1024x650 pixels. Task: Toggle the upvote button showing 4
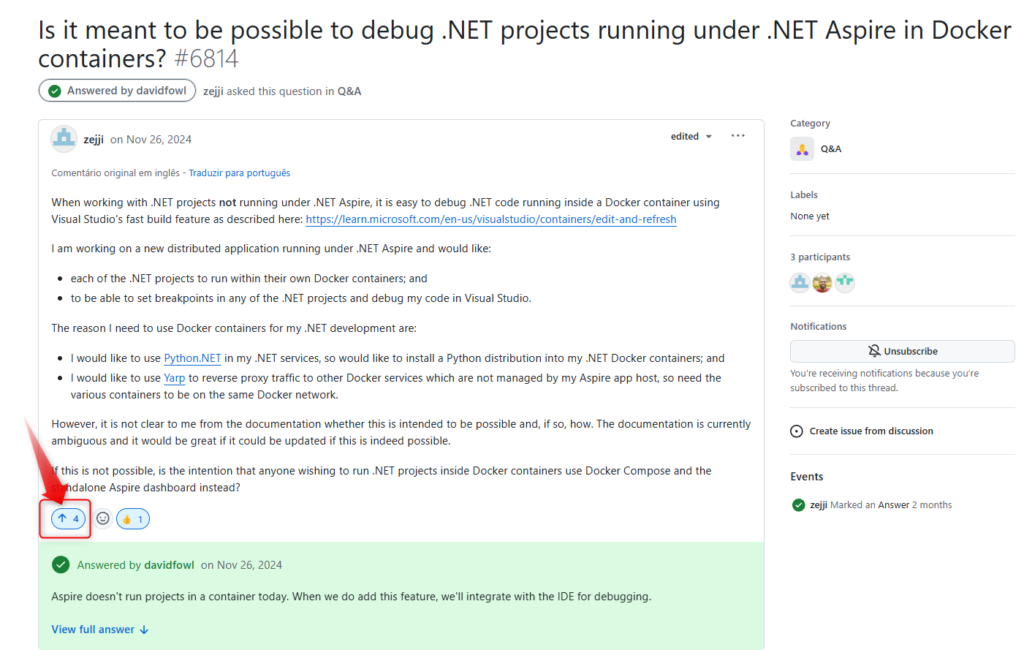[x=68, y=519]
